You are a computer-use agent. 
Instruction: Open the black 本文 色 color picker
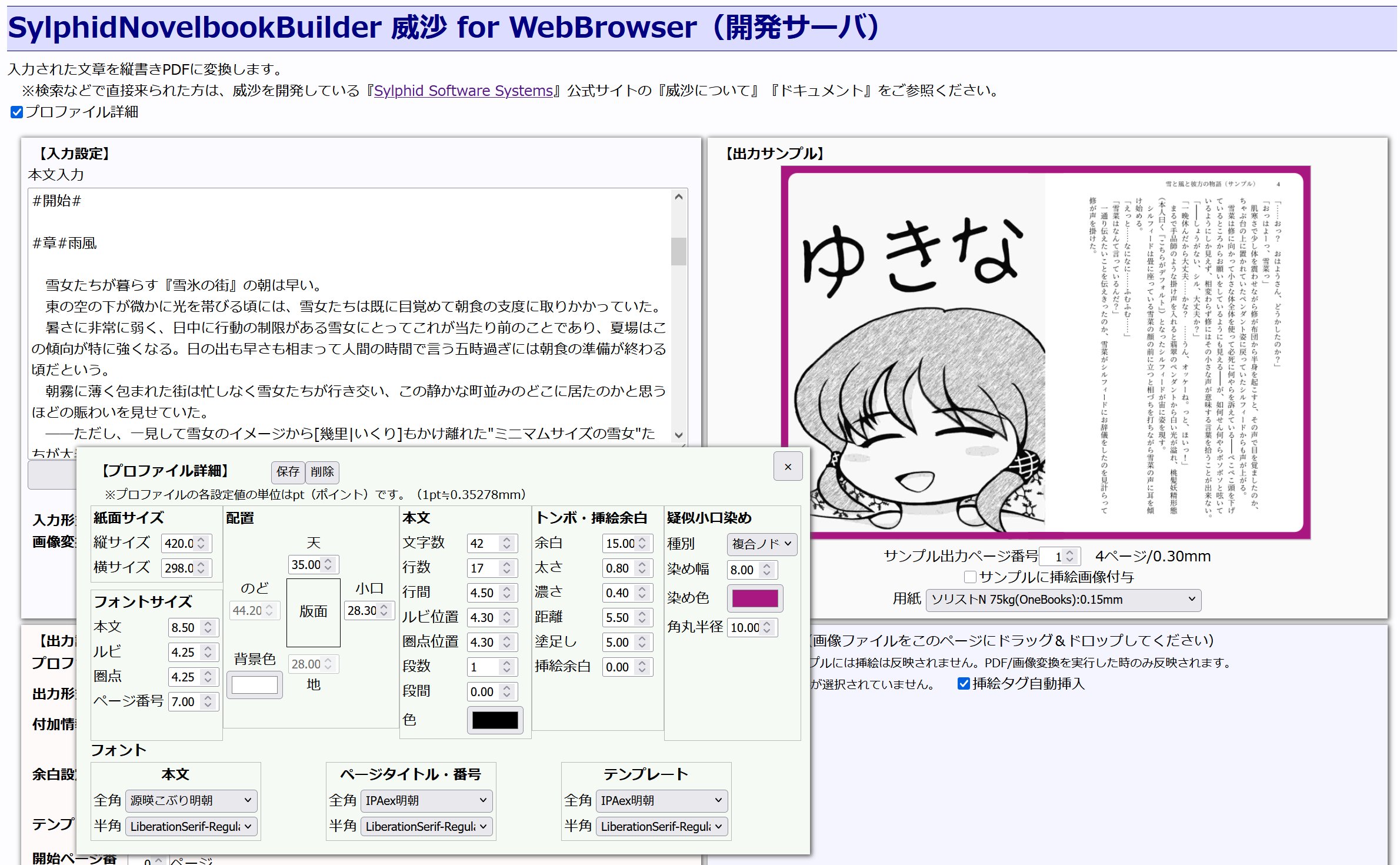tap(495, 720)
